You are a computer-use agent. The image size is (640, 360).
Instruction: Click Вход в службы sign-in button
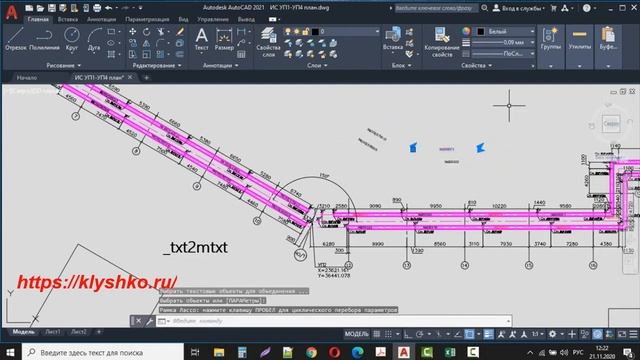519,8
